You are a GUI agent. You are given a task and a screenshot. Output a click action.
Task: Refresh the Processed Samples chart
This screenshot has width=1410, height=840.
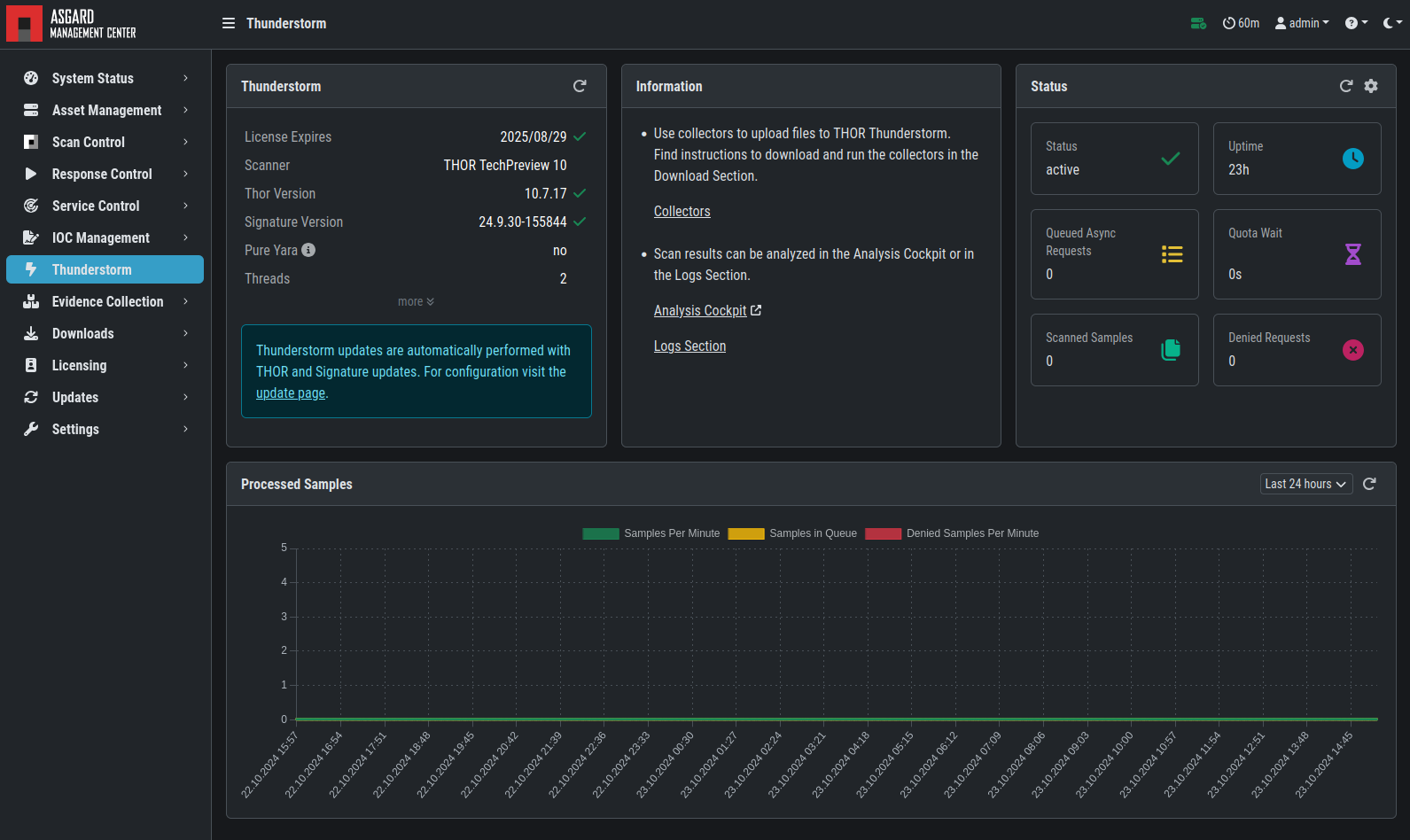coord(1369,484)
